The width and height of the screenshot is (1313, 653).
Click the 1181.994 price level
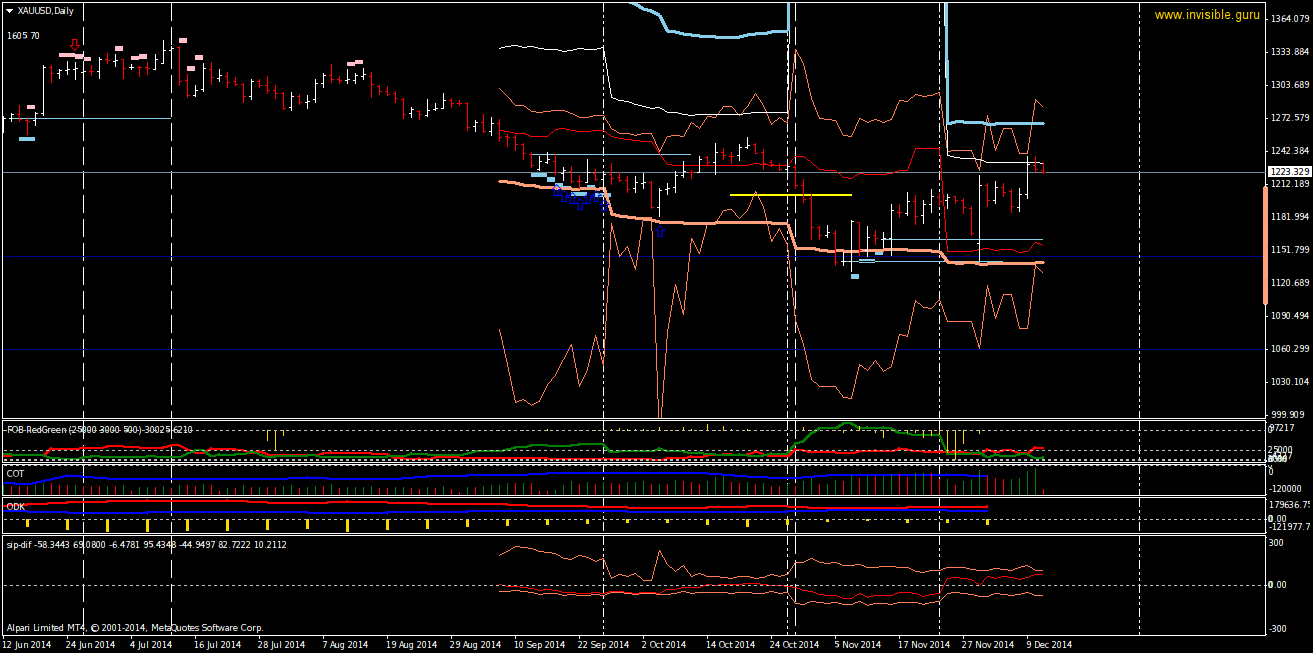point(1290,217)
